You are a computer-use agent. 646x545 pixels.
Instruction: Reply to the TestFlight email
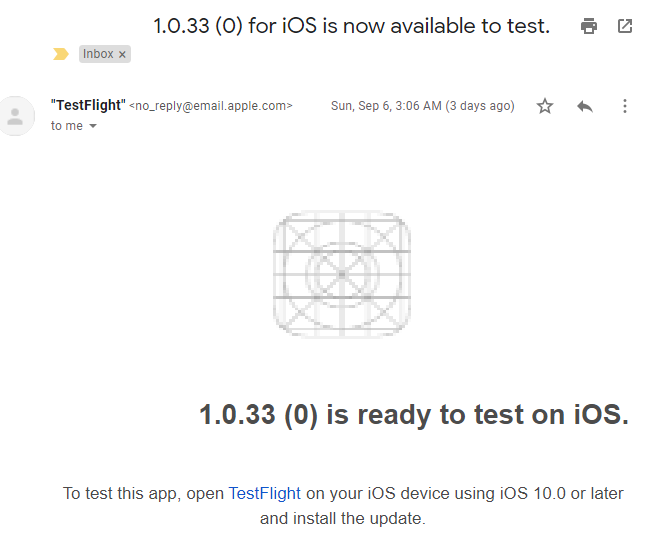click(585, 106)
